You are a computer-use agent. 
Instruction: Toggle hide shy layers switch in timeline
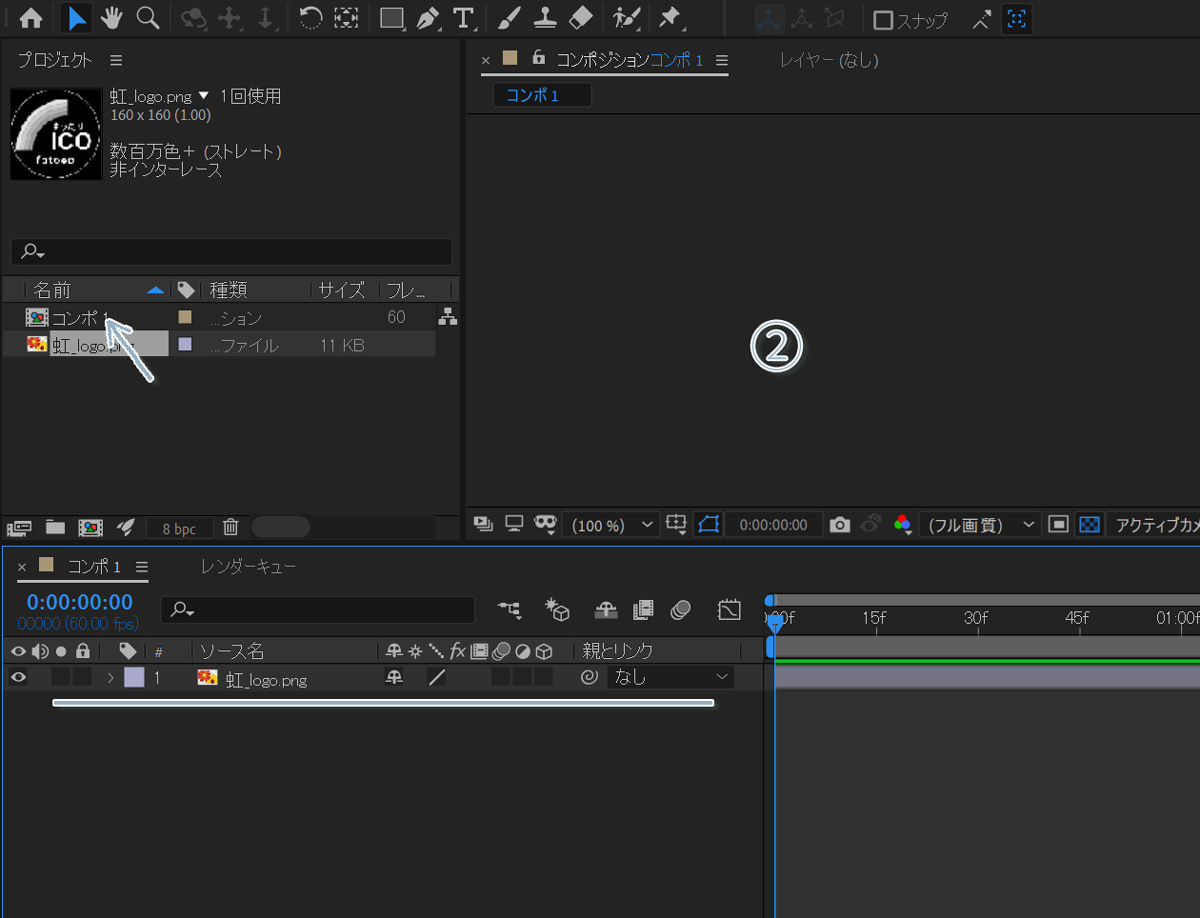[x=606, y=609]
